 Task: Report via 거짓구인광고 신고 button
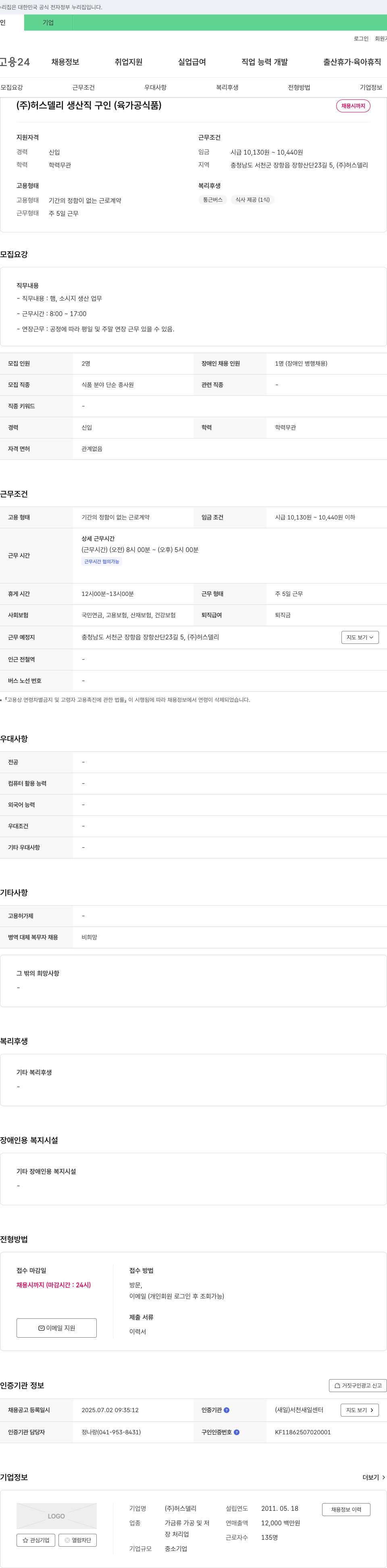(358, 1386)
